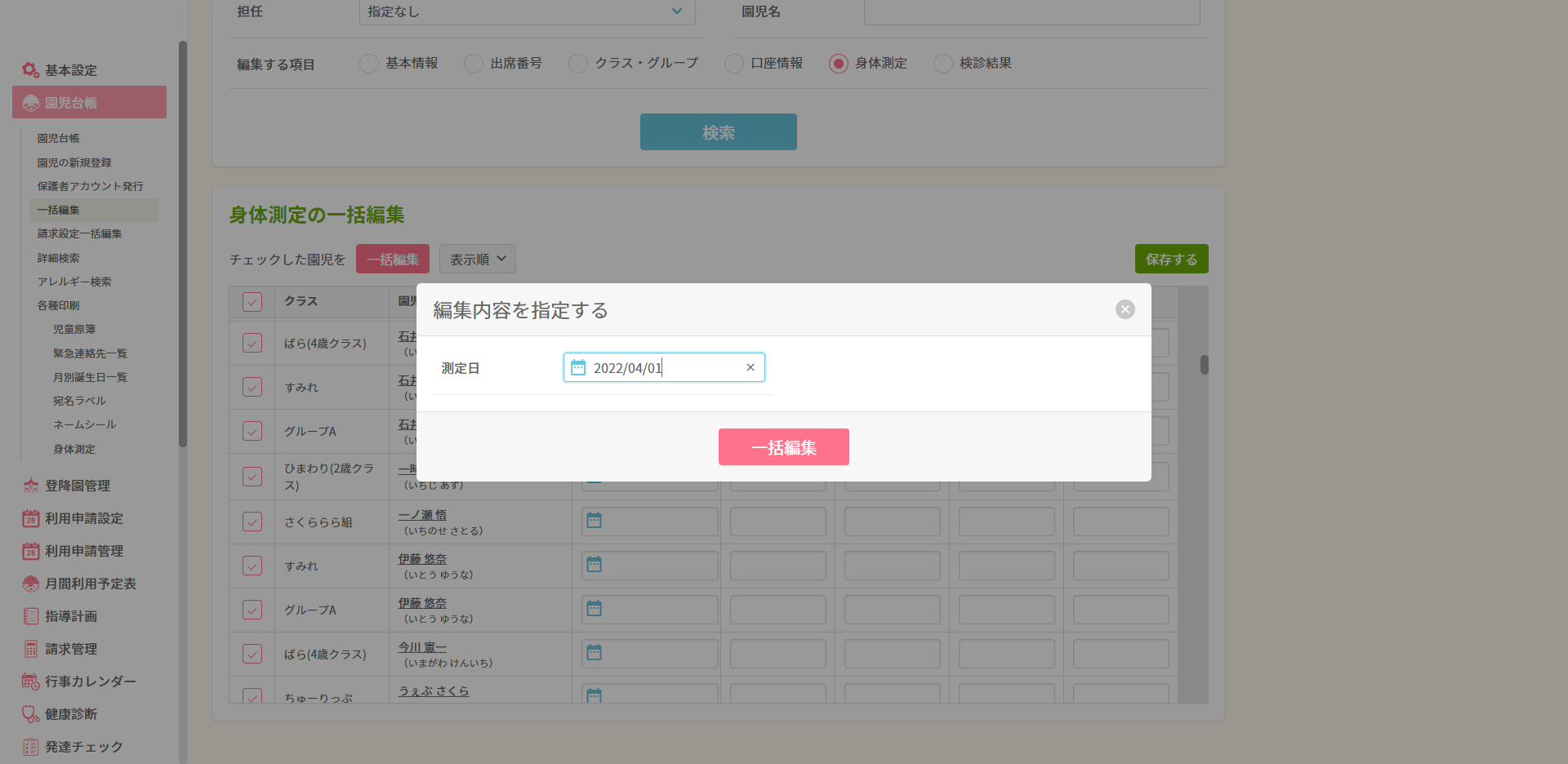Open 詳細検索 in sidebar

pos(59,259)
